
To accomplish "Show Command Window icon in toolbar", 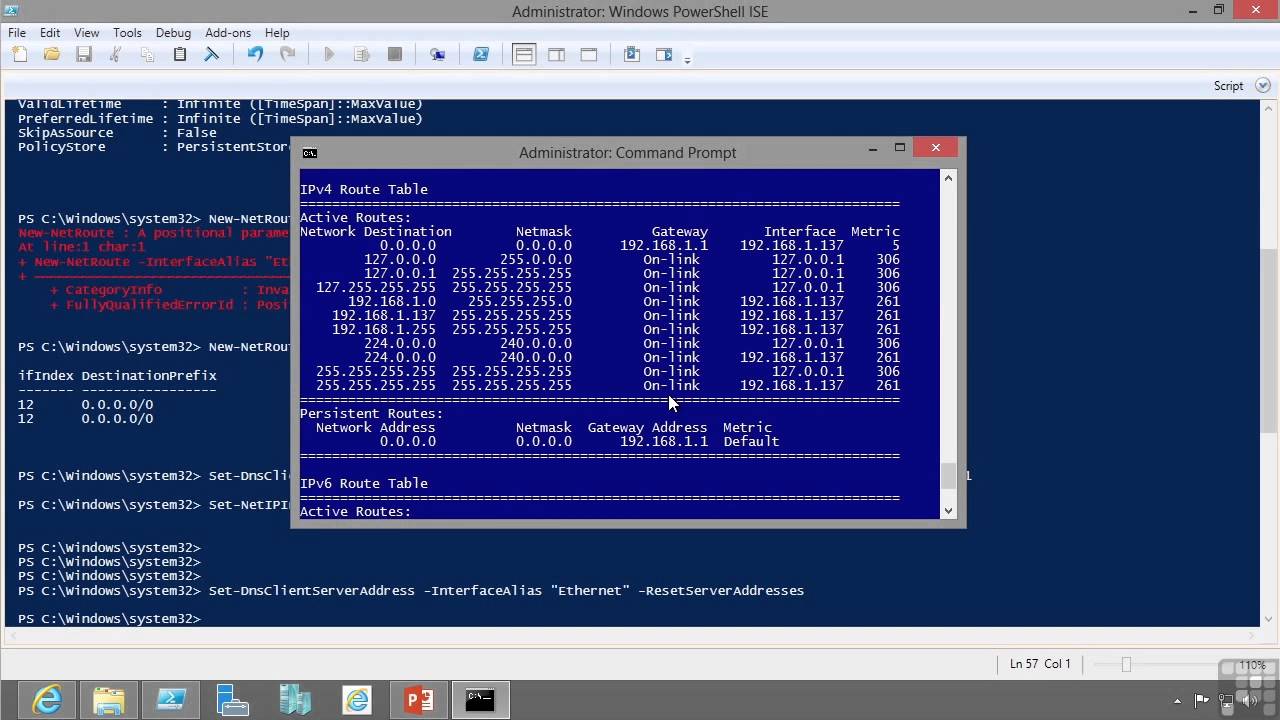I will pyautogui.click(x=632, y=55).
